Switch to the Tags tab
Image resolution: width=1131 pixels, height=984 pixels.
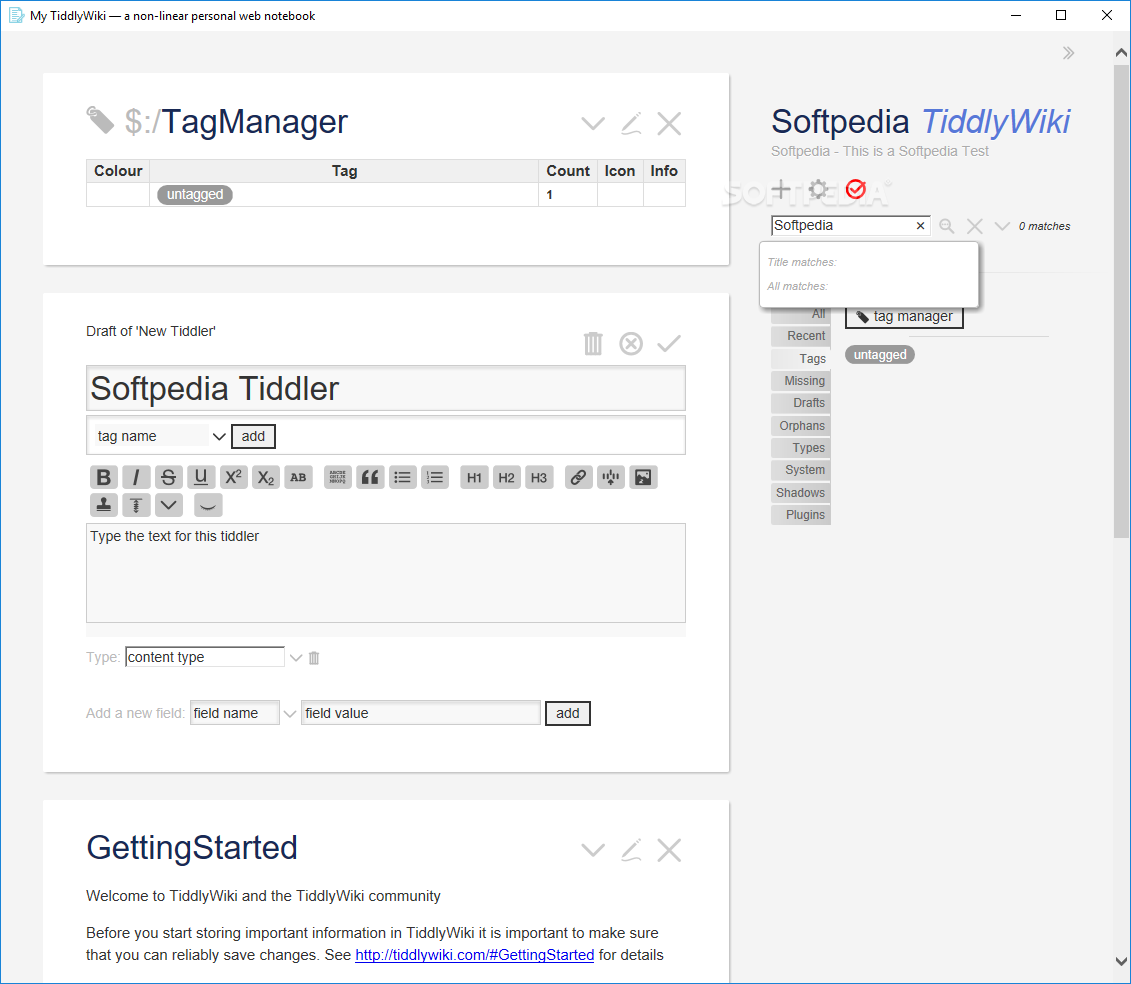coord(801,359)
